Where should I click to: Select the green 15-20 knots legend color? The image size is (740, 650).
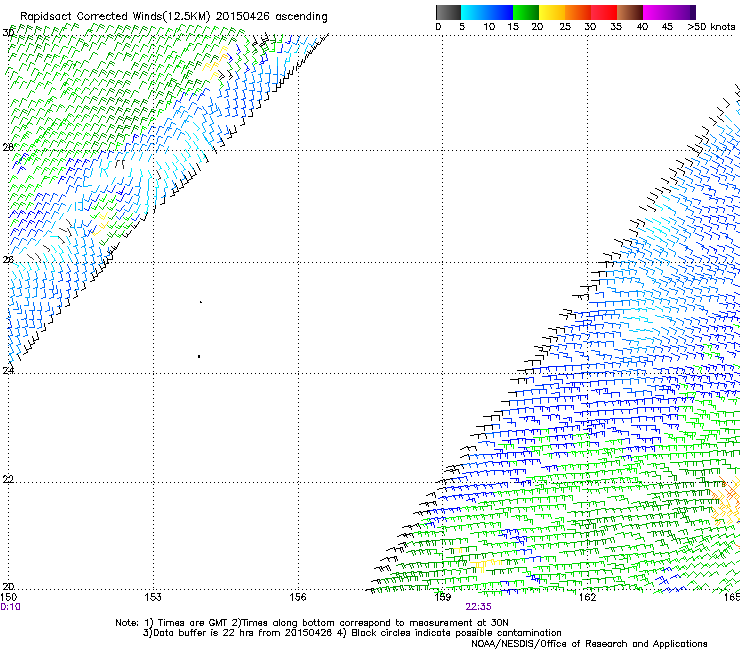(x=526, y=12)
